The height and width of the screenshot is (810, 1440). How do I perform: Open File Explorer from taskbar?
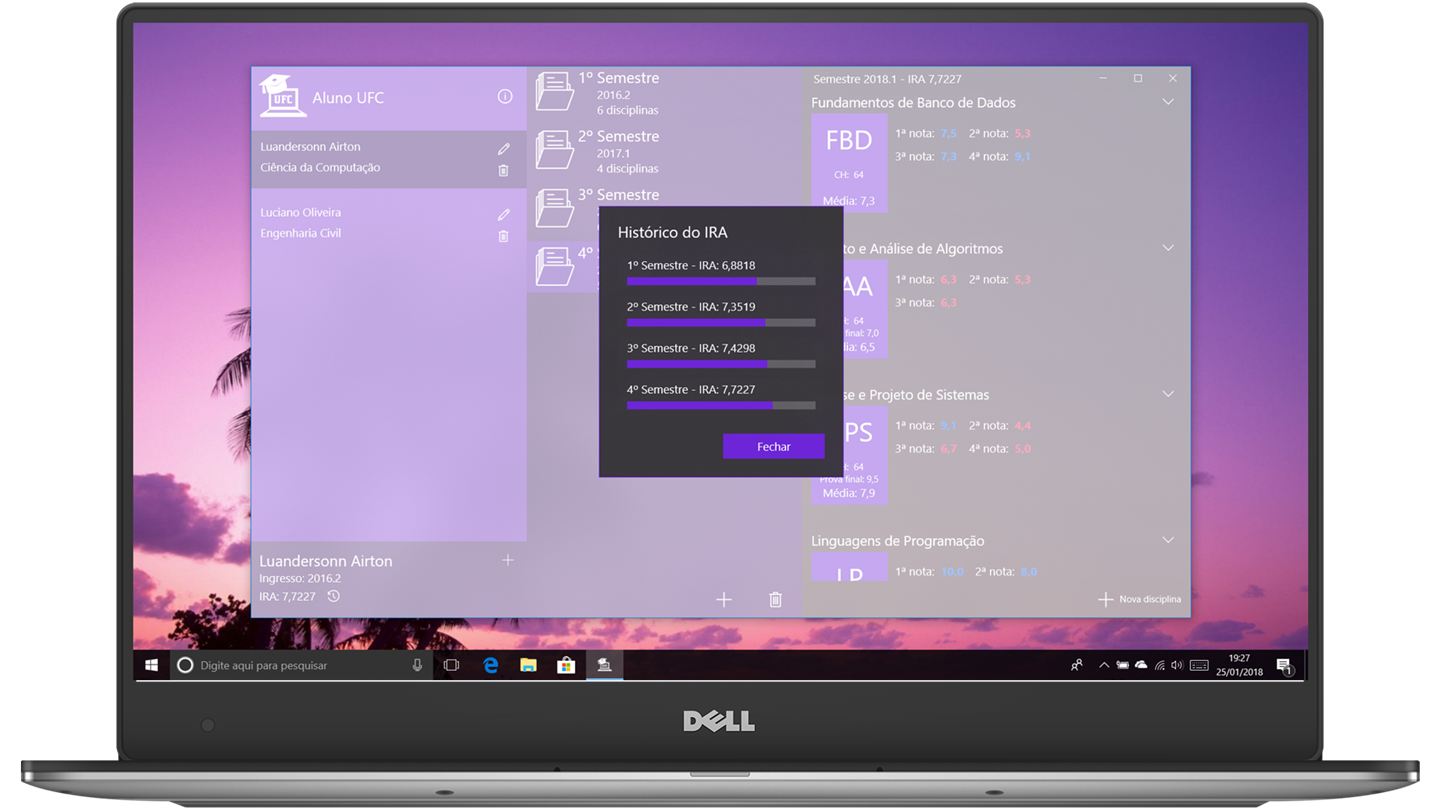tap(528, 665)
